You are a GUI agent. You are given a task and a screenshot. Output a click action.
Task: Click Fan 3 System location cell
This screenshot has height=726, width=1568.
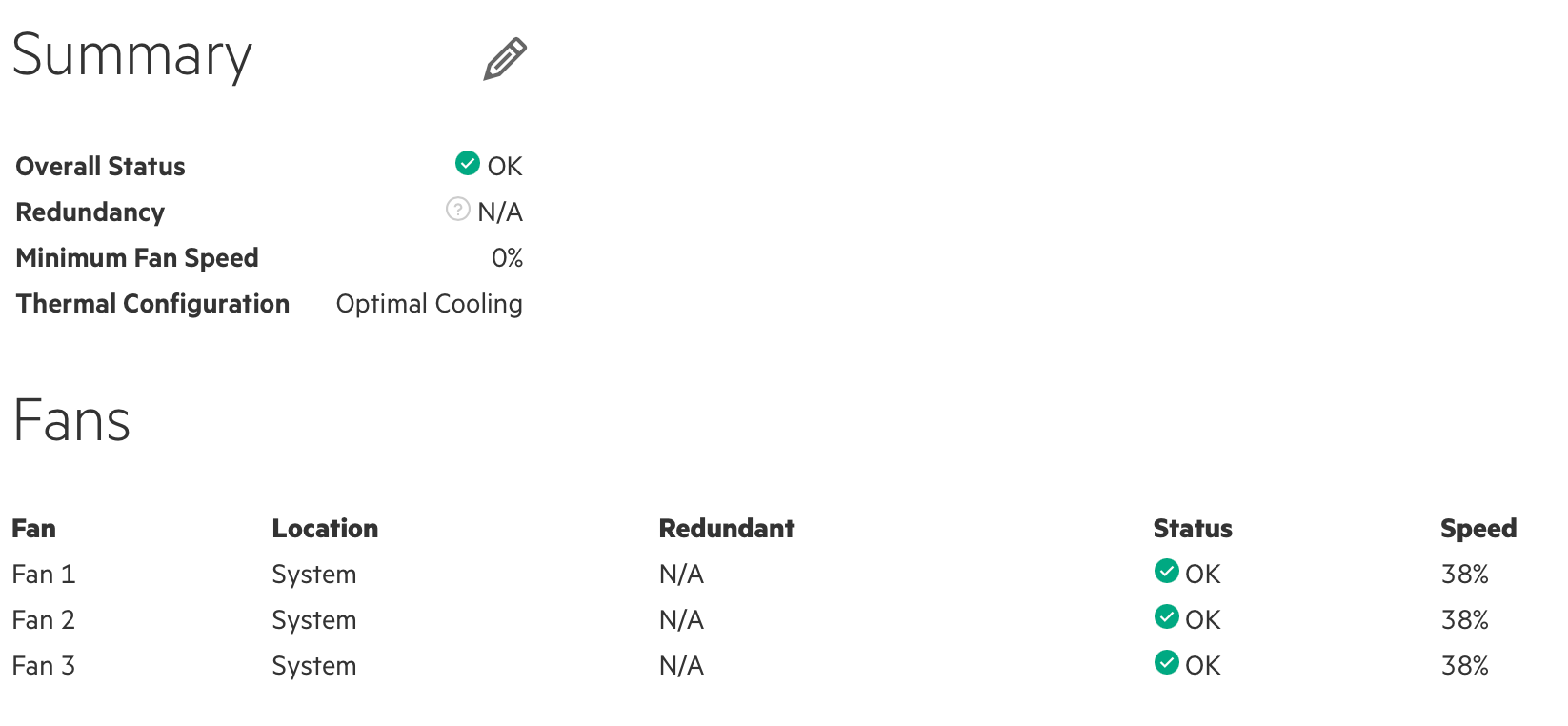(x=314, y=666)
